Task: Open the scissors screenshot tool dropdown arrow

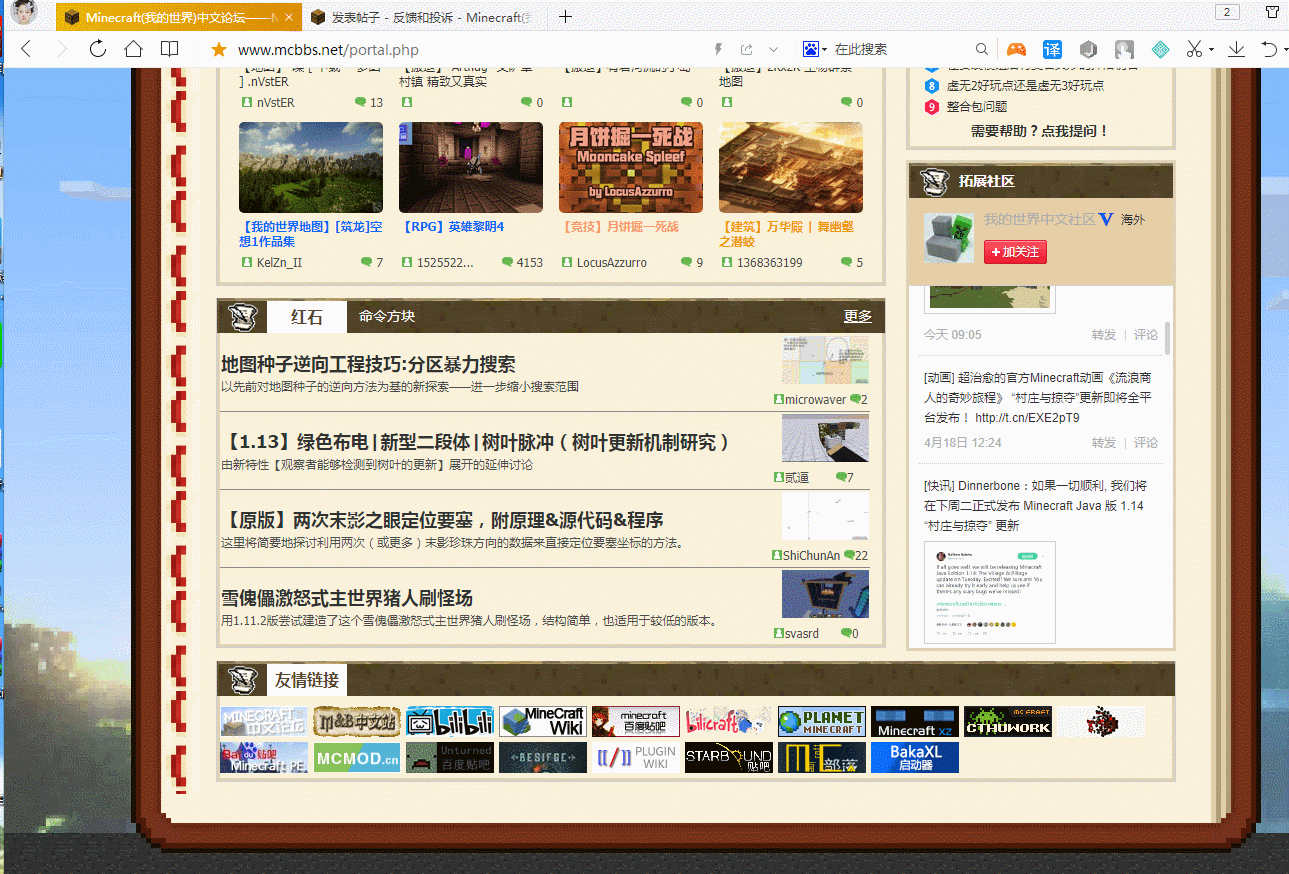Action: (x=1211, y=50)
